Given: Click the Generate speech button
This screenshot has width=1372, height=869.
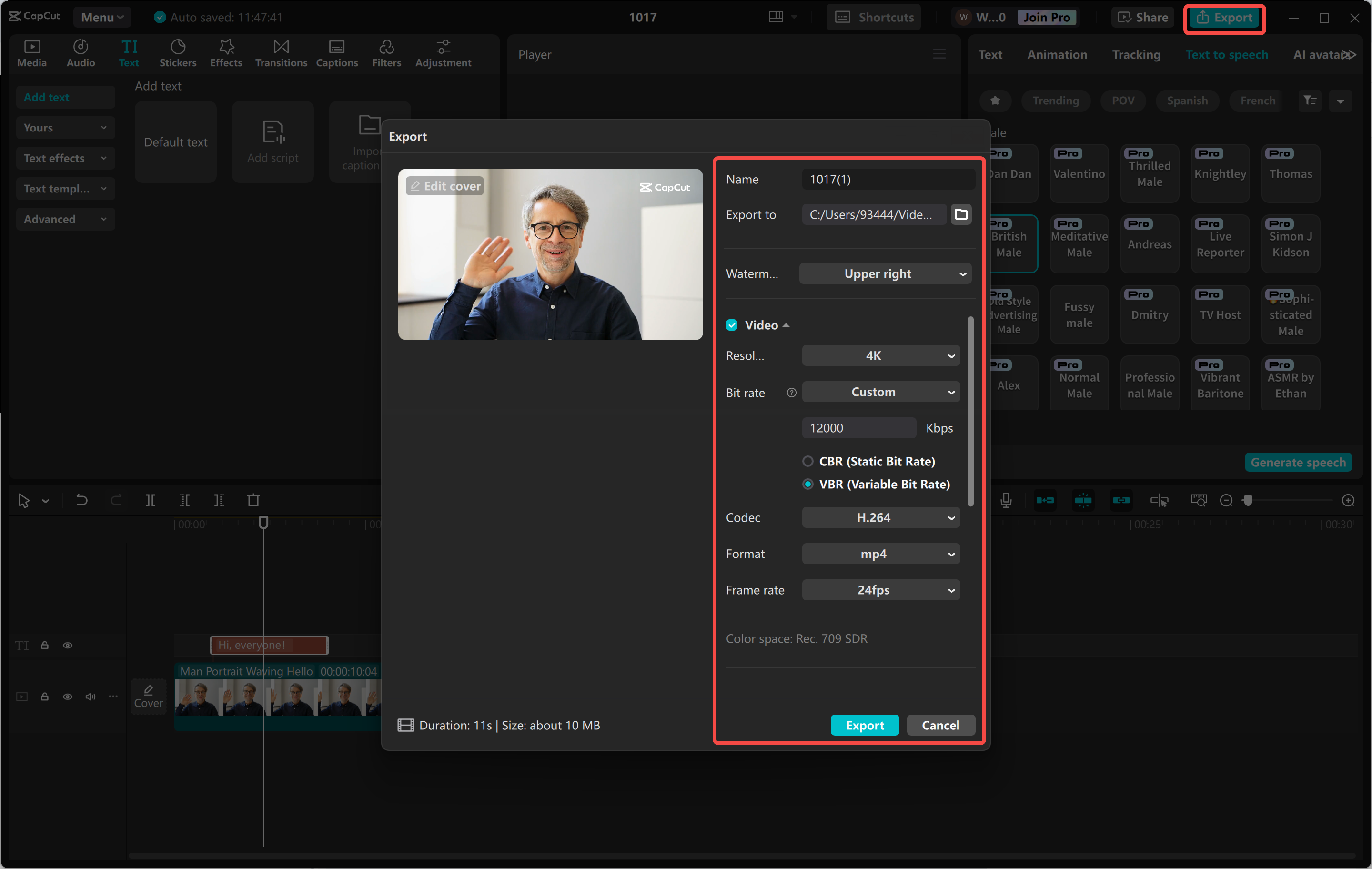Looking at the screenshot, I should point(1299,462).
